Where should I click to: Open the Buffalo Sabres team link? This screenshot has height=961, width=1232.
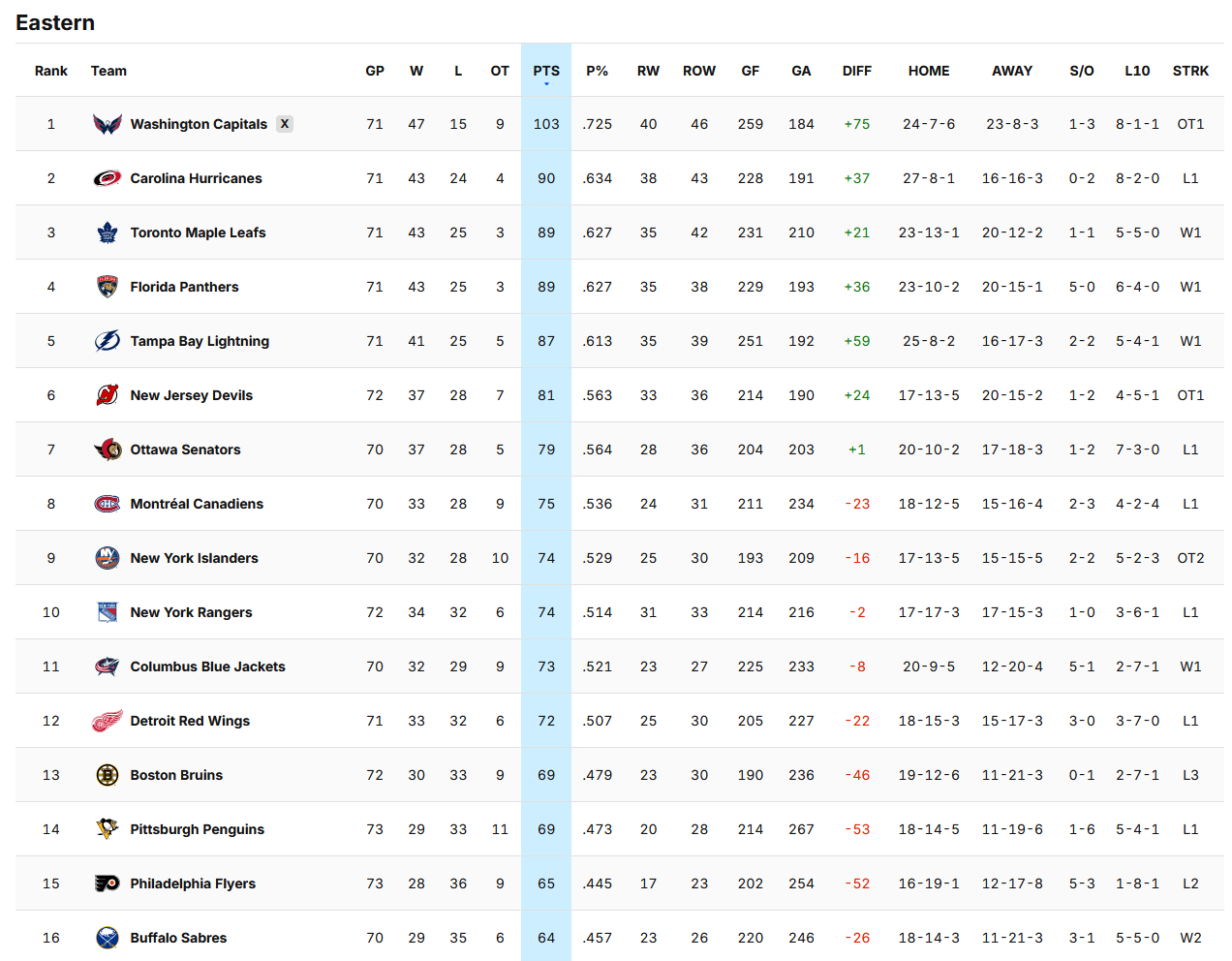[x=178, y=938]
